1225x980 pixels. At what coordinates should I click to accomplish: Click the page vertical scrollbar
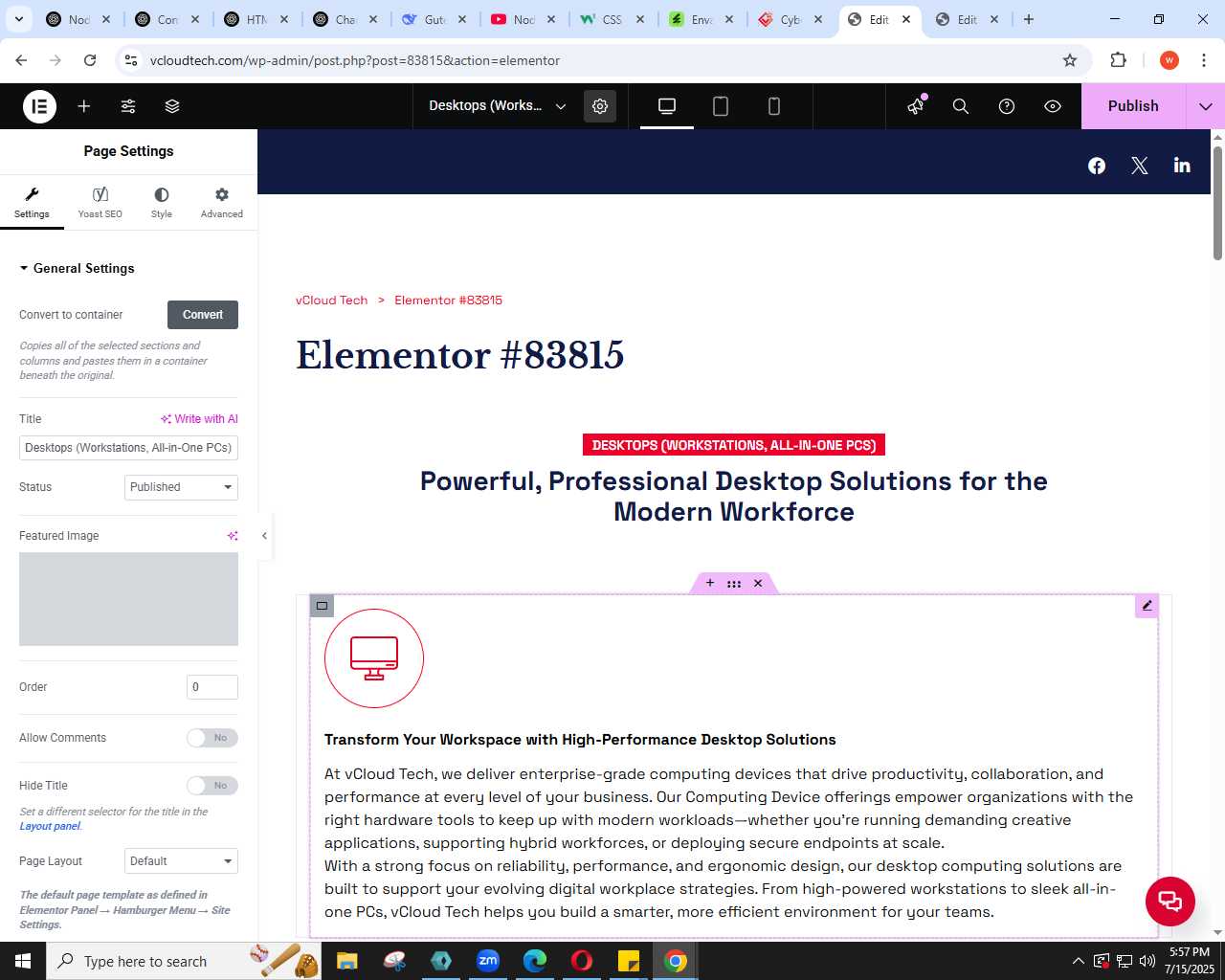pyautogui.click(x=1217, y=203)
